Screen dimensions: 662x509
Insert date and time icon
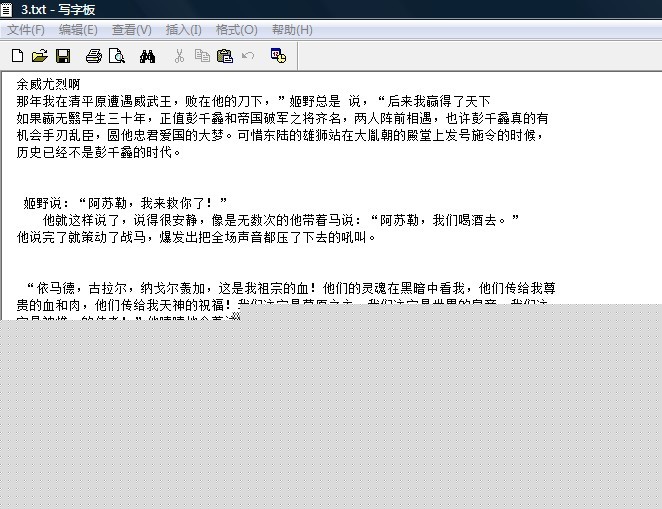(x=278, y=55)
